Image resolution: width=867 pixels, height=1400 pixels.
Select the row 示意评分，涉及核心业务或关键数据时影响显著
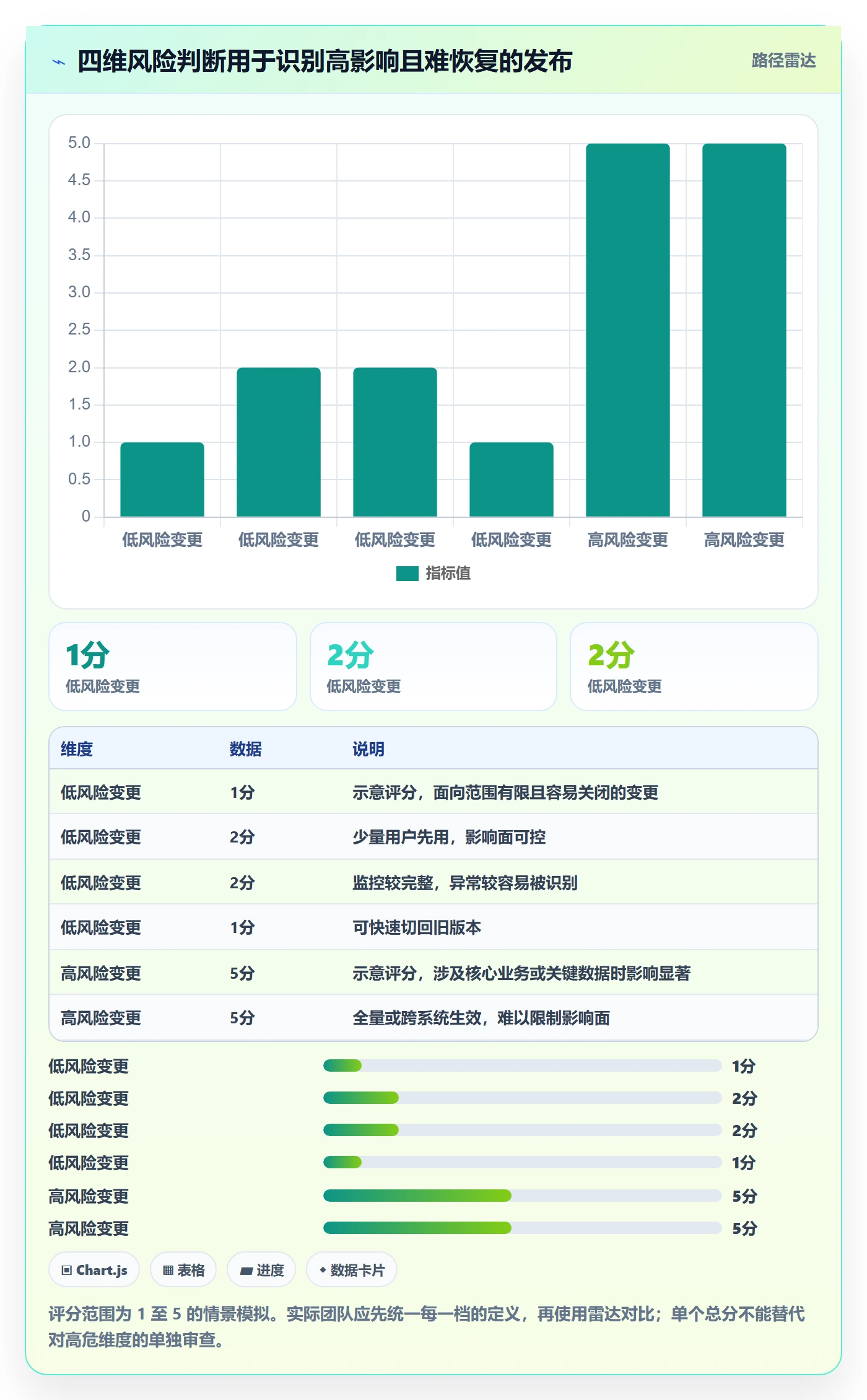434,973
